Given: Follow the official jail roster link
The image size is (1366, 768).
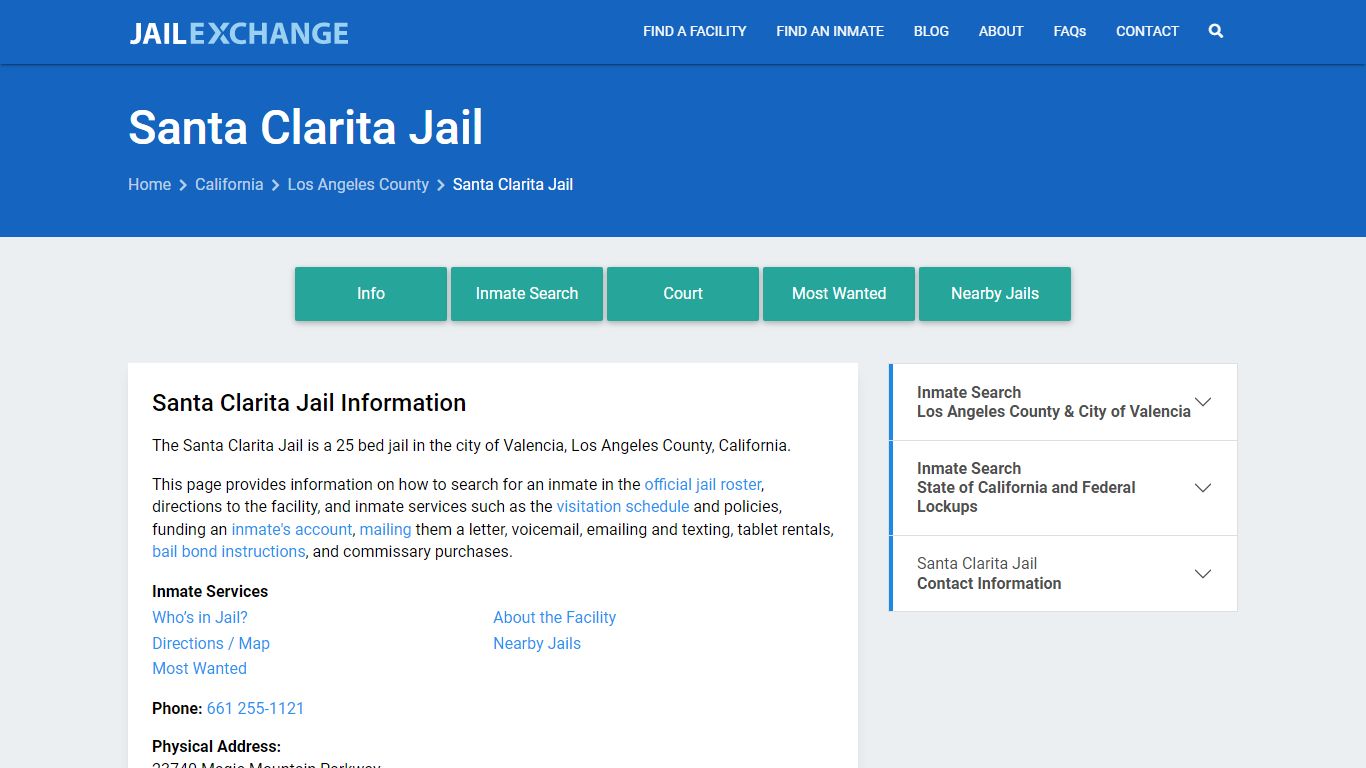Looking at the screenshot, I should coord(703,484).
